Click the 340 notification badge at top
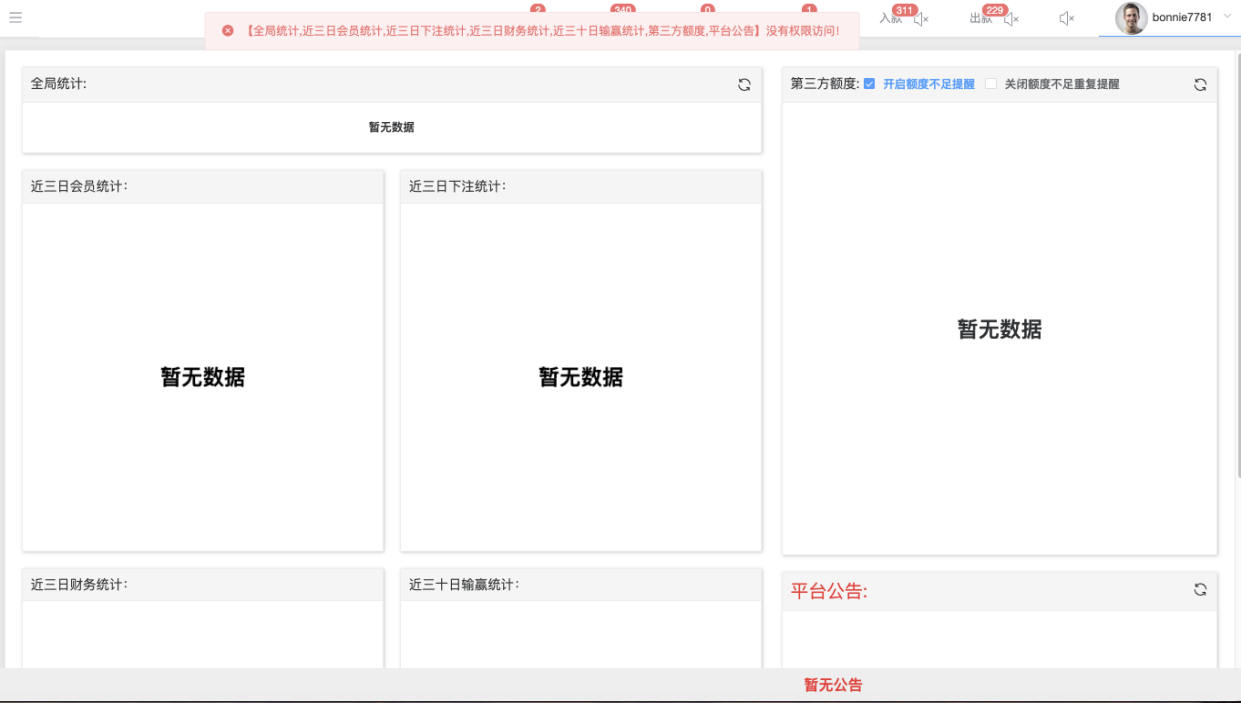The image size is (1241, 703). click(x=623, y=10)
